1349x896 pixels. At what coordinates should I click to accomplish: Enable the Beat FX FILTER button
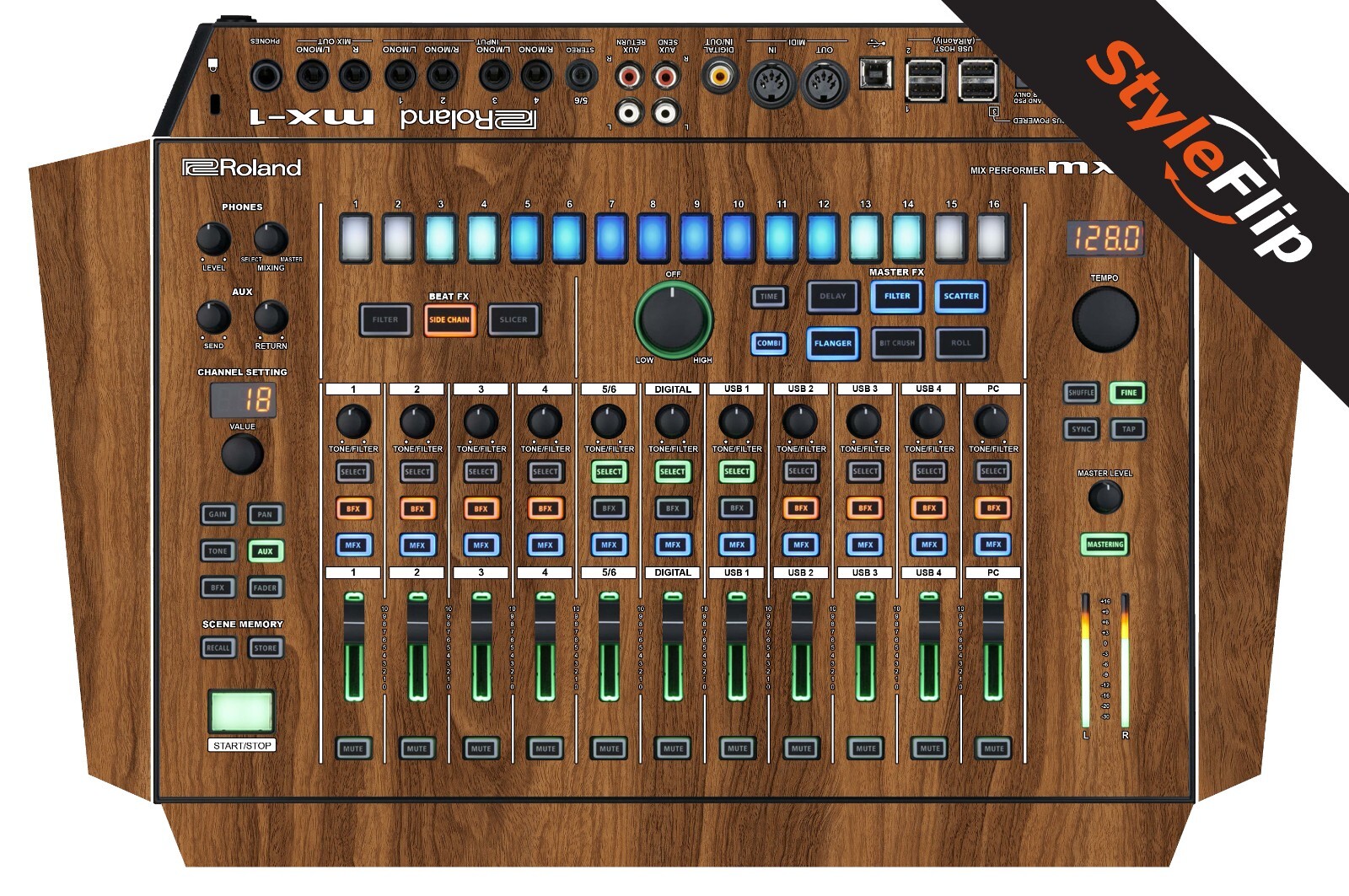(385, 319)
